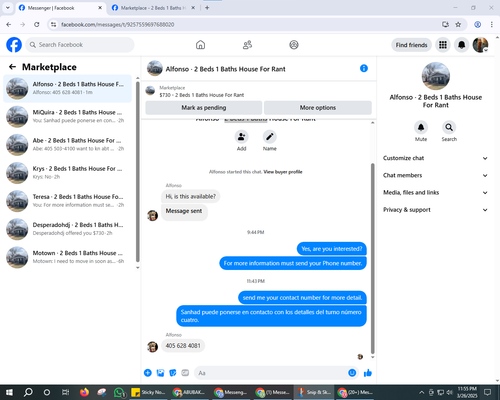Switch to the Messenger | Facebook tab
Viewport: 500px width, 400px height.
coord(60,8)
